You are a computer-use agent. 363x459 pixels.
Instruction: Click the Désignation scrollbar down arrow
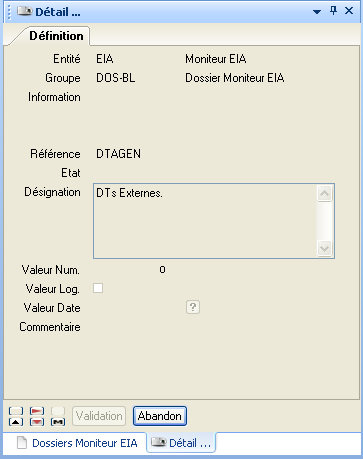coord(324,248)
